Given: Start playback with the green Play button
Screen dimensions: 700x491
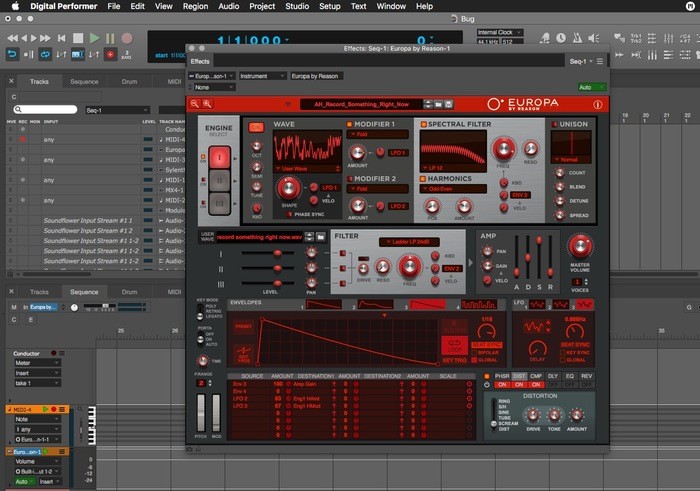Looking at the screenshot, I should pos(94,38).
